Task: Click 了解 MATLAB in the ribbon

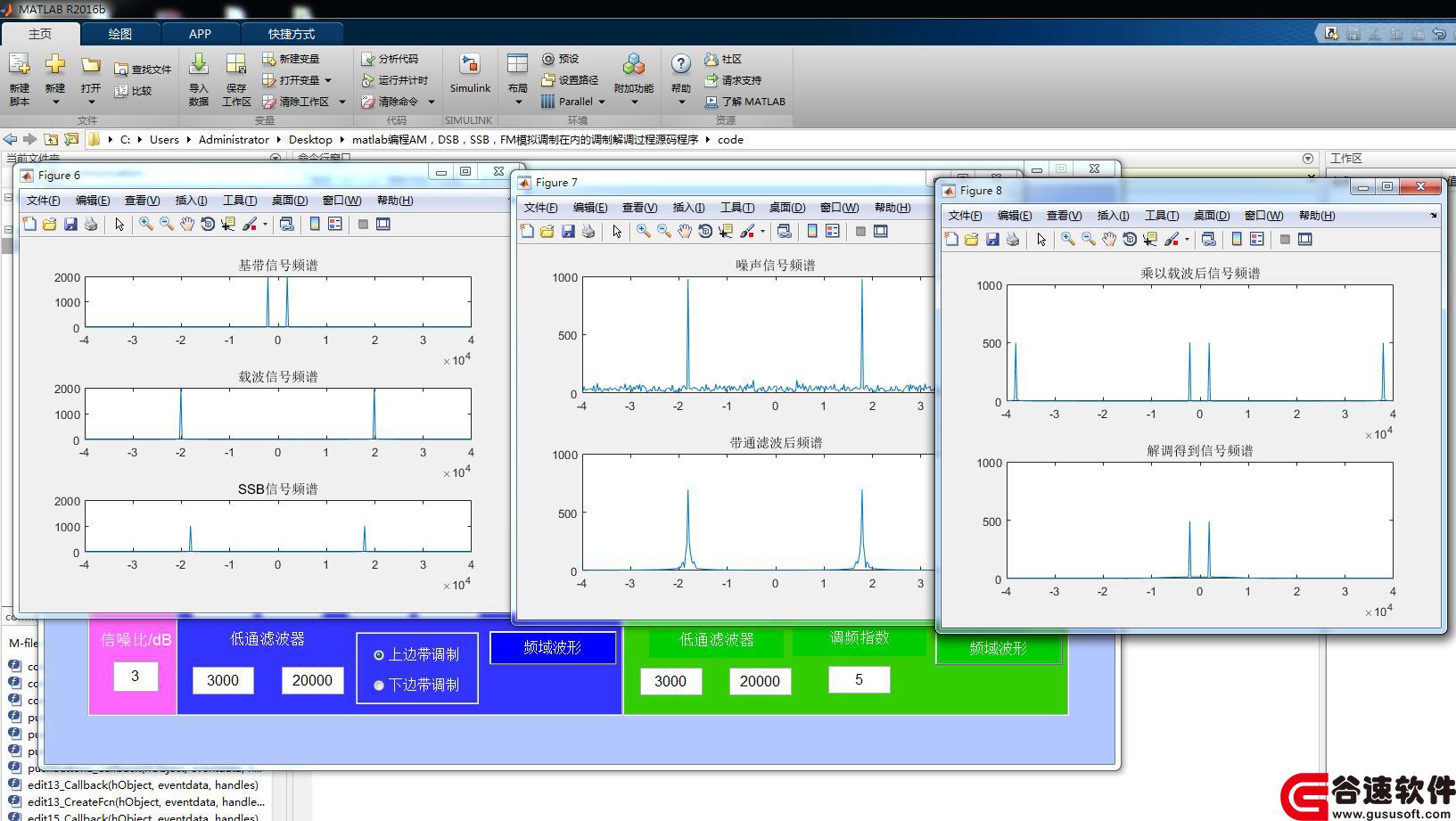Action: (745, 102)
